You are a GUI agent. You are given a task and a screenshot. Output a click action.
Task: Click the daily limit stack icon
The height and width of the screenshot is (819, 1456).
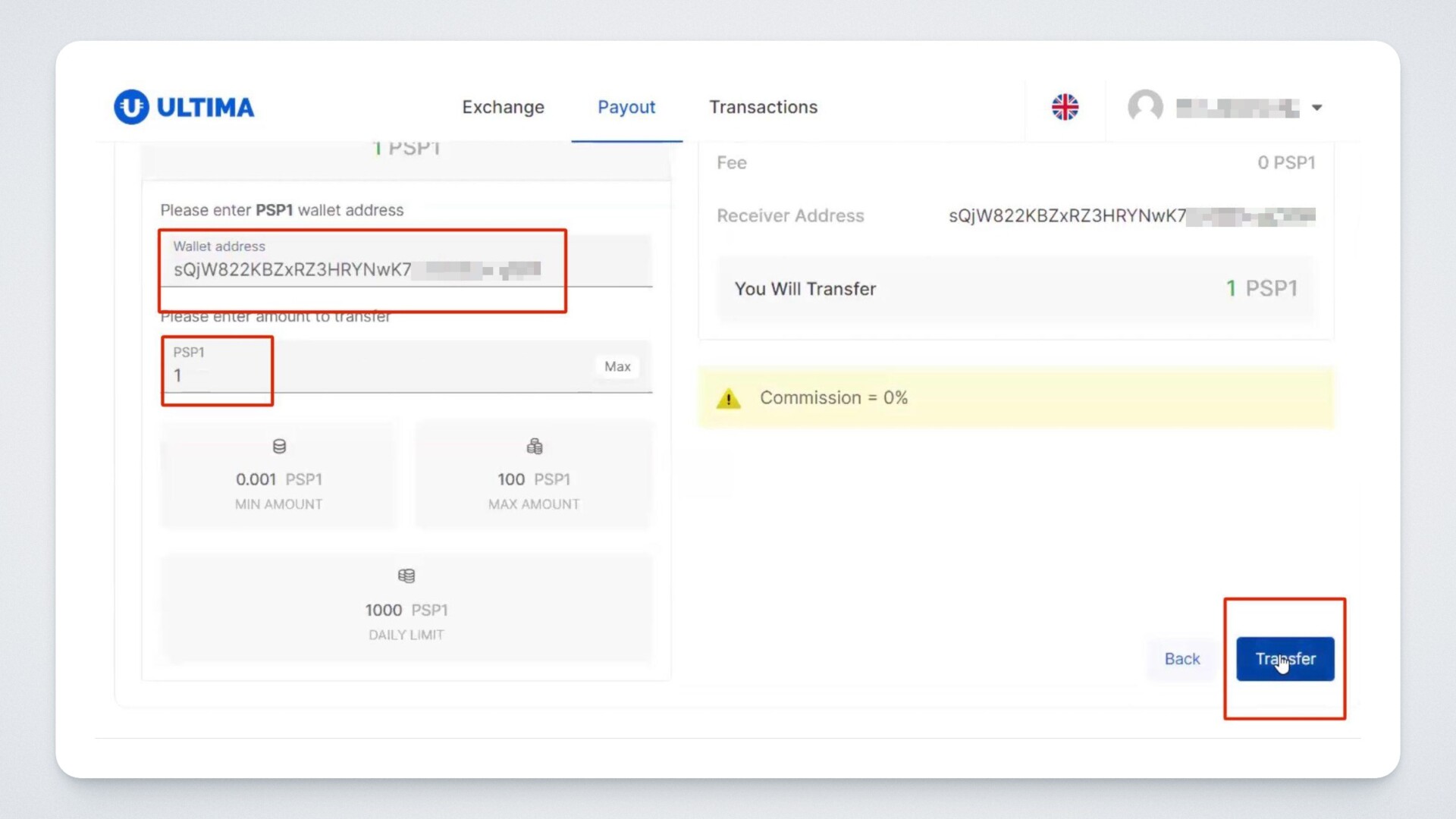tap(406, 576)
